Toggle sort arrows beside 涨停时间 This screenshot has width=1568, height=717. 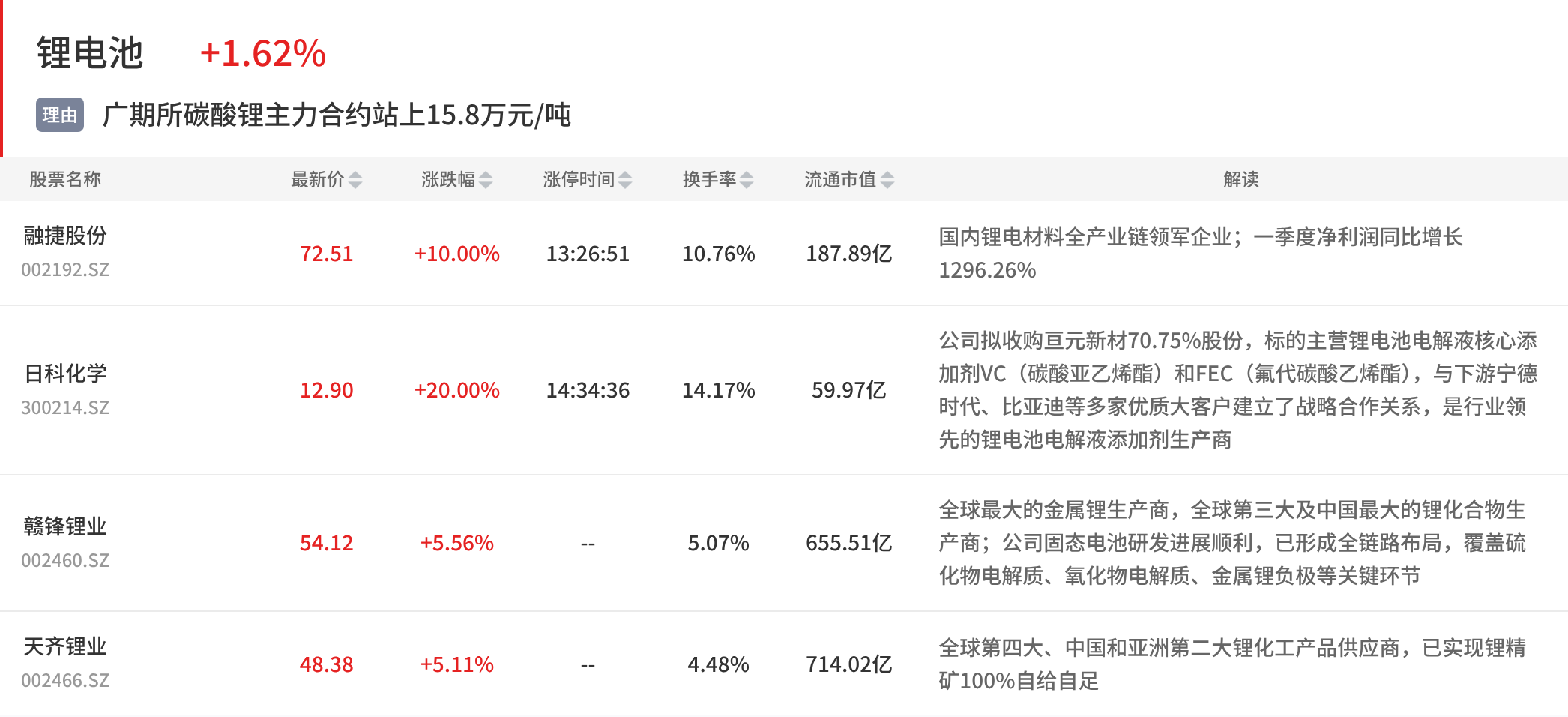point(625,180)
